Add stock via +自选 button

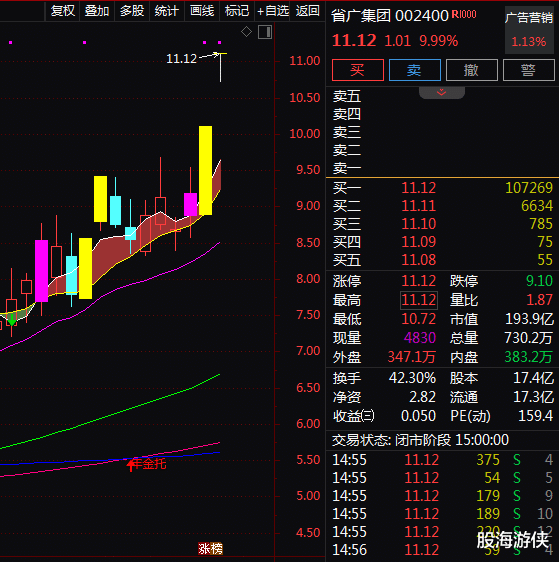click(x=273, y=11)
